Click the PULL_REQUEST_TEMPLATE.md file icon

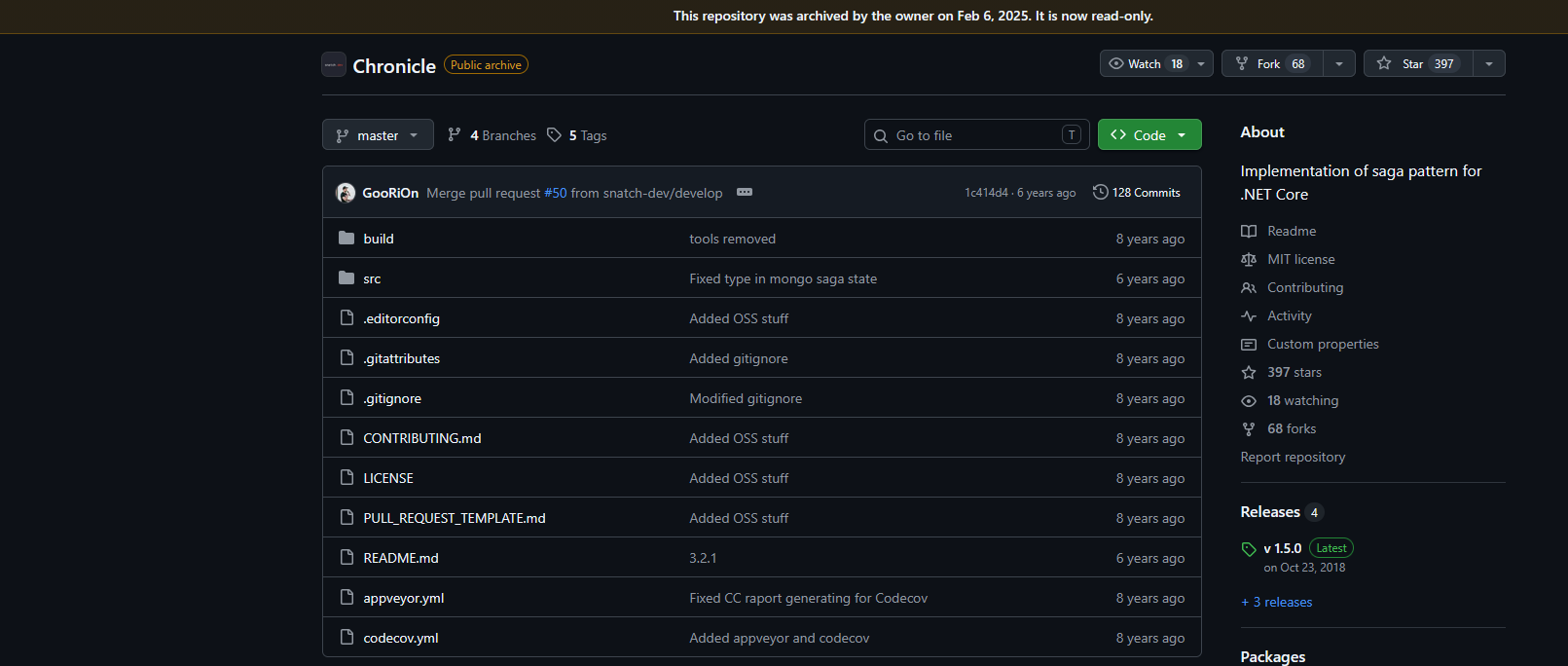346,517
